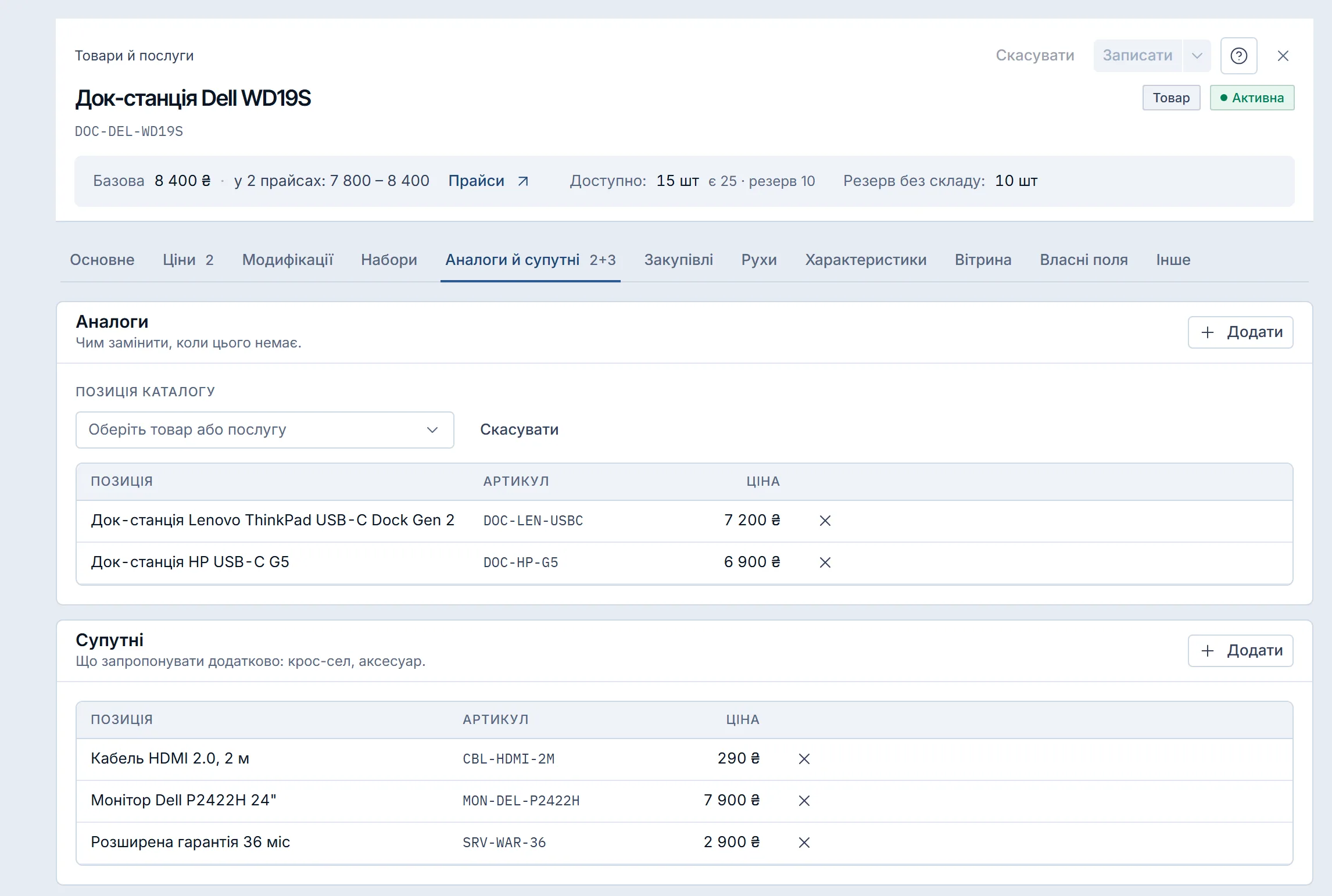The image size is (1332, 896).
Task: Open the Закупівлі tab
Action: point(678,260)
